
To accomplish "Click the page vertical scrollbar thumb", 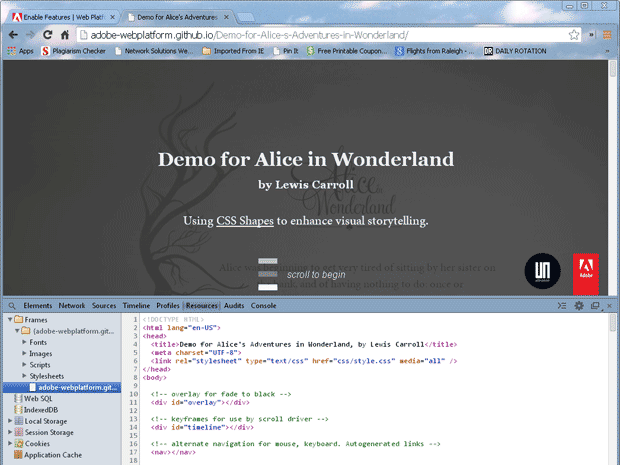I will (612, 69).
